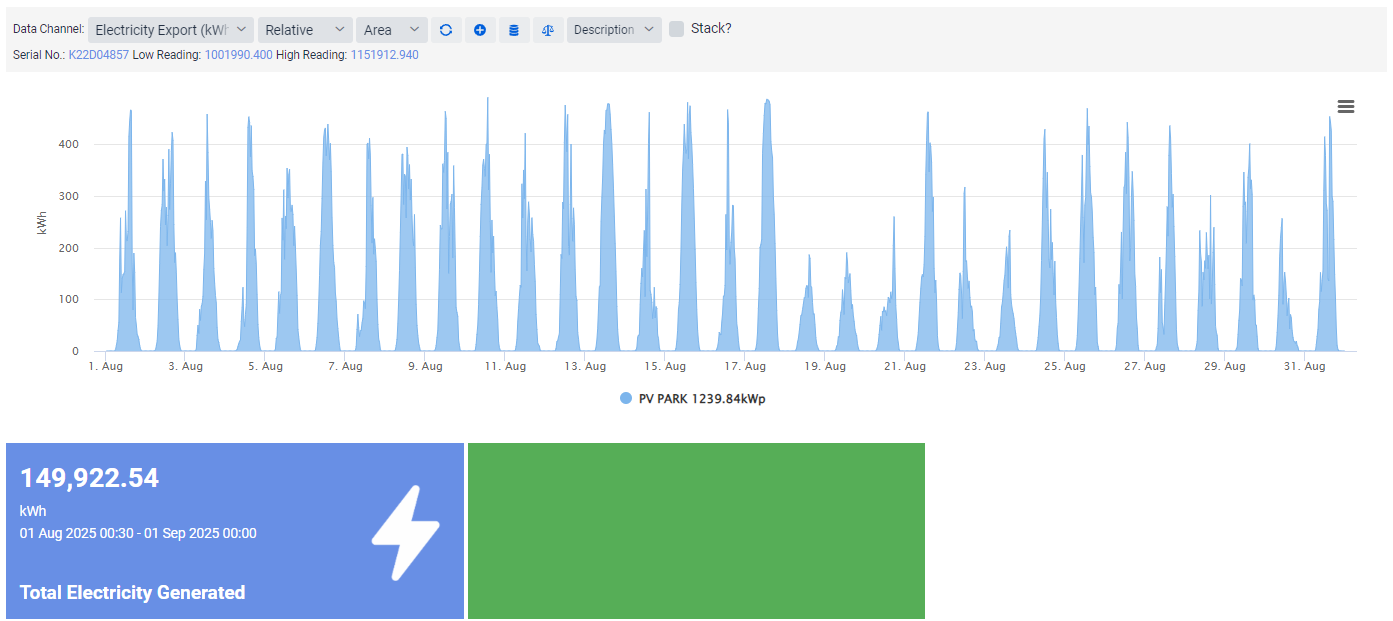
Task: Open the Area chart type dropdown
Action: tap(391, 30)
